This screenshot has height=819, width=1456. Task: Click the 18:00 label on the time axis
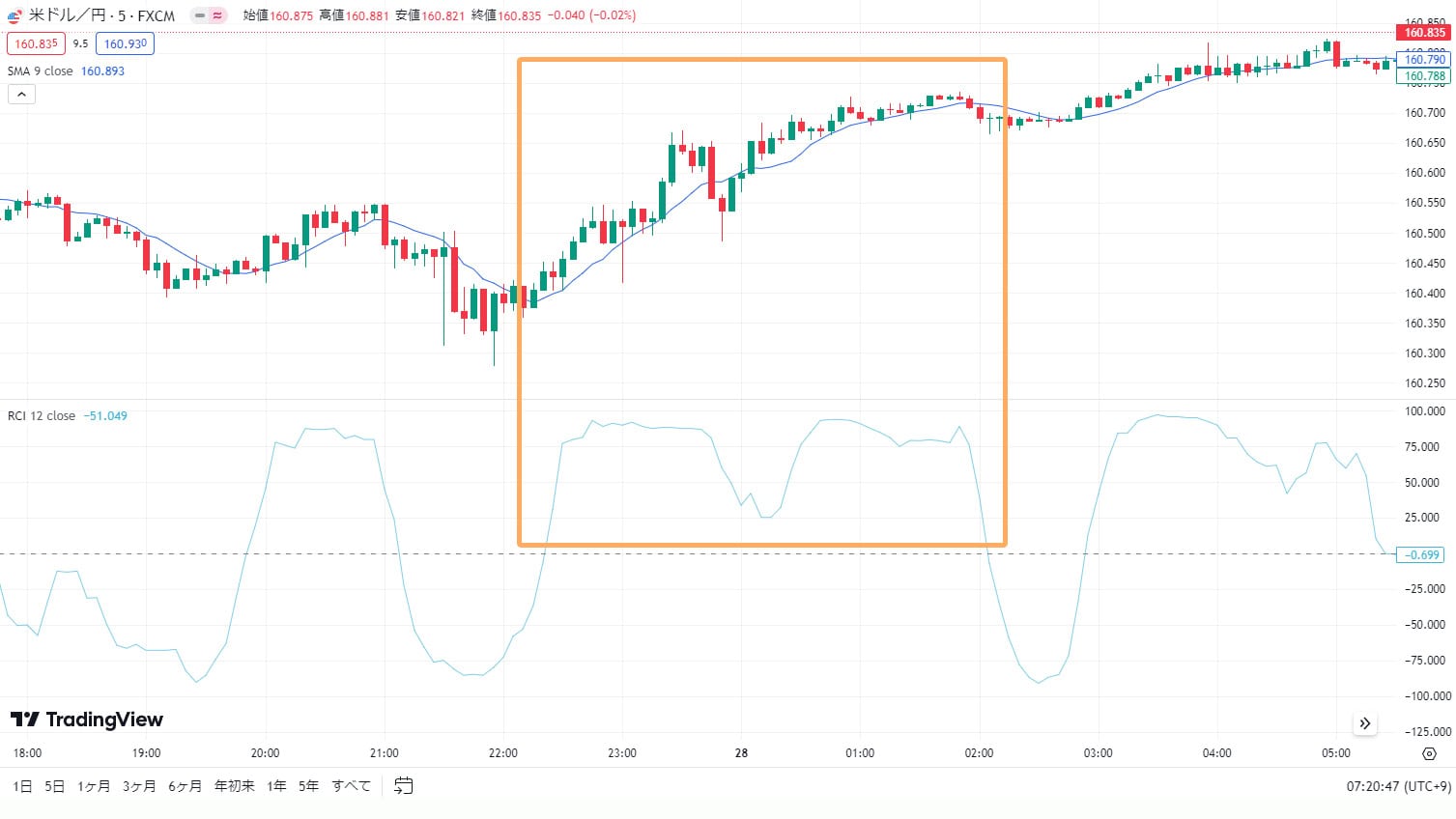coord(27,753)
